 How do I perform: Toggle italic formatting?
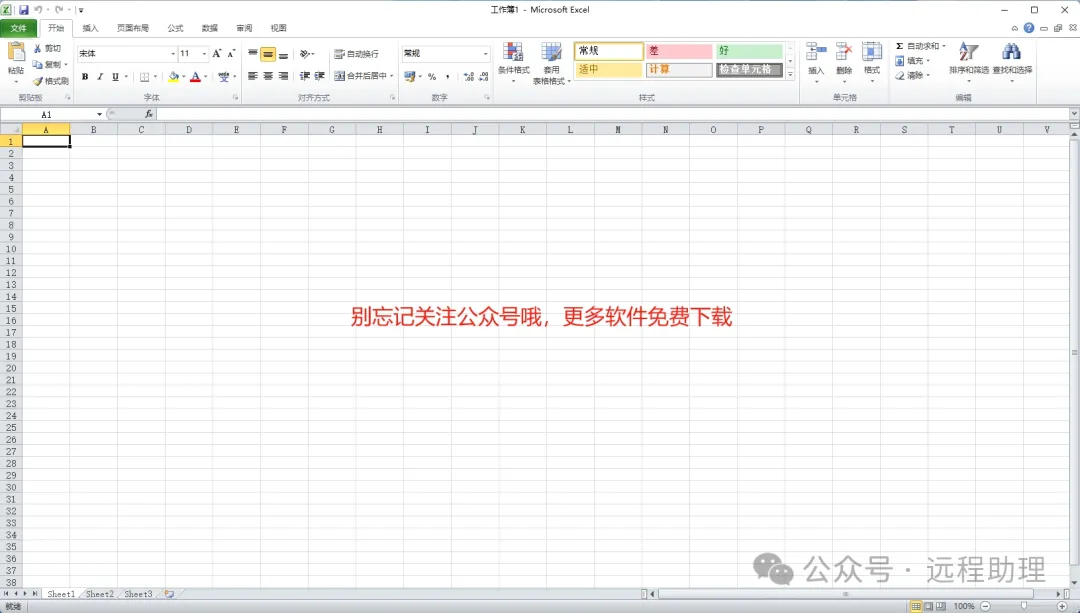[x=100, y=76]
